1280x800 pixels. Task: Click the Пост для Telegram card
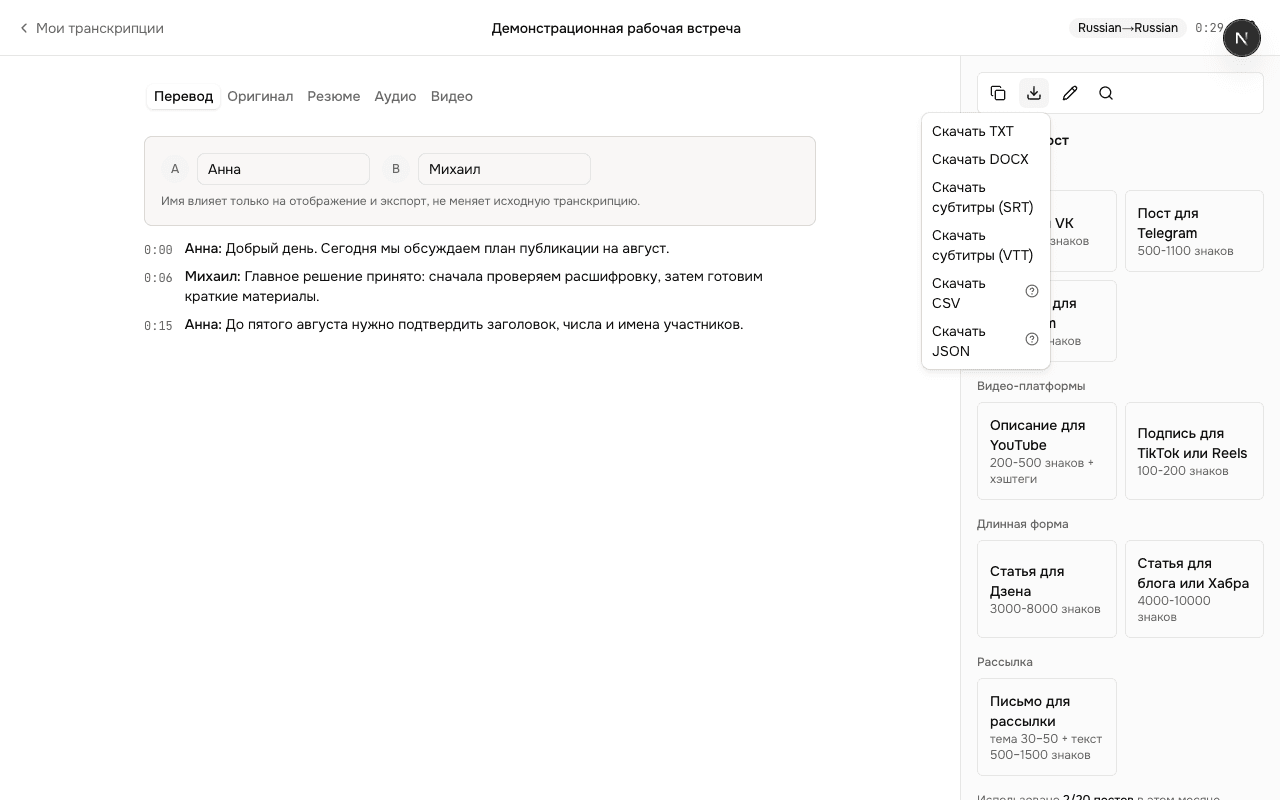click(x=1194, y=231)
